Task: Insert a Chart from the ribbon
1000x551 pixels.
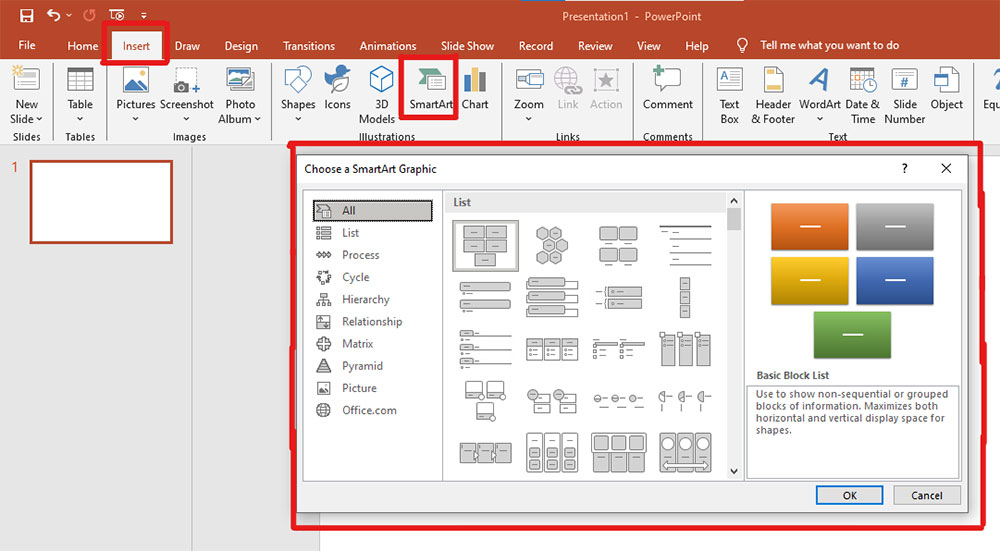Action: (475, 88)
